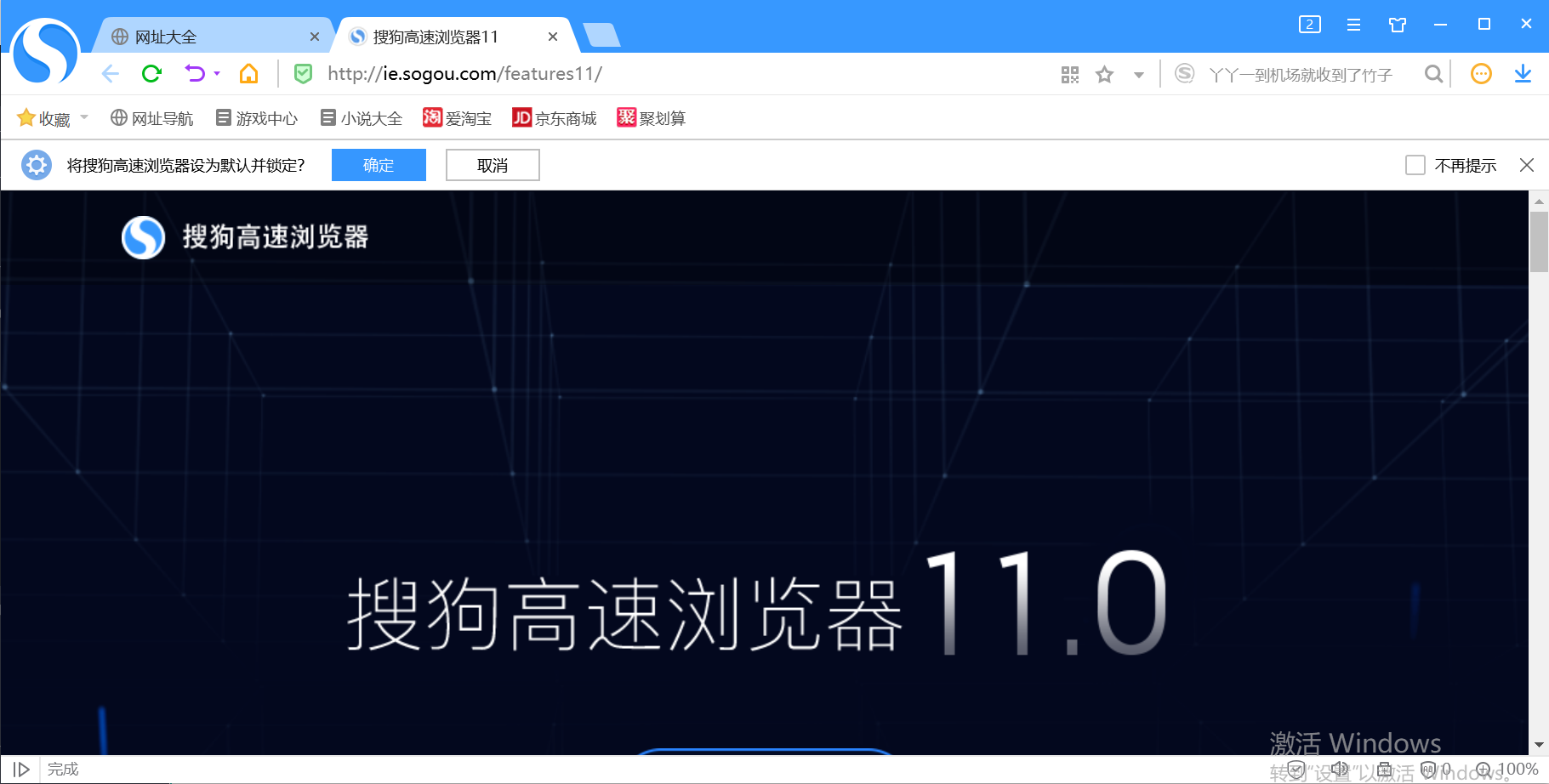The image size is (1549, 784).
Task: Go back to the previous page
Action: coord(111,74)
